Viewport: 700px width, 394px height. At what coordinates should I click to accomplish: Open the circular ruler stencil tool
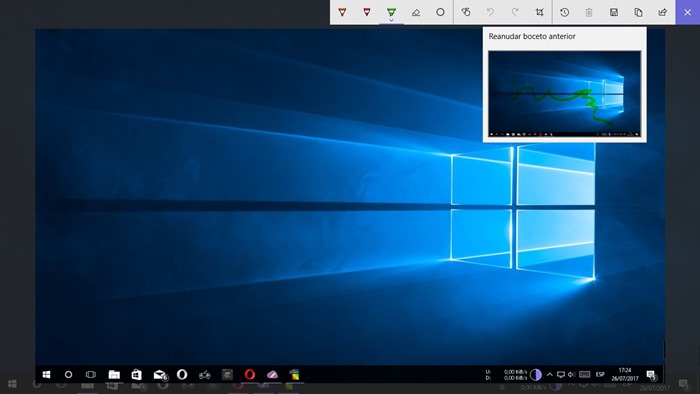[x=440, y=12]
